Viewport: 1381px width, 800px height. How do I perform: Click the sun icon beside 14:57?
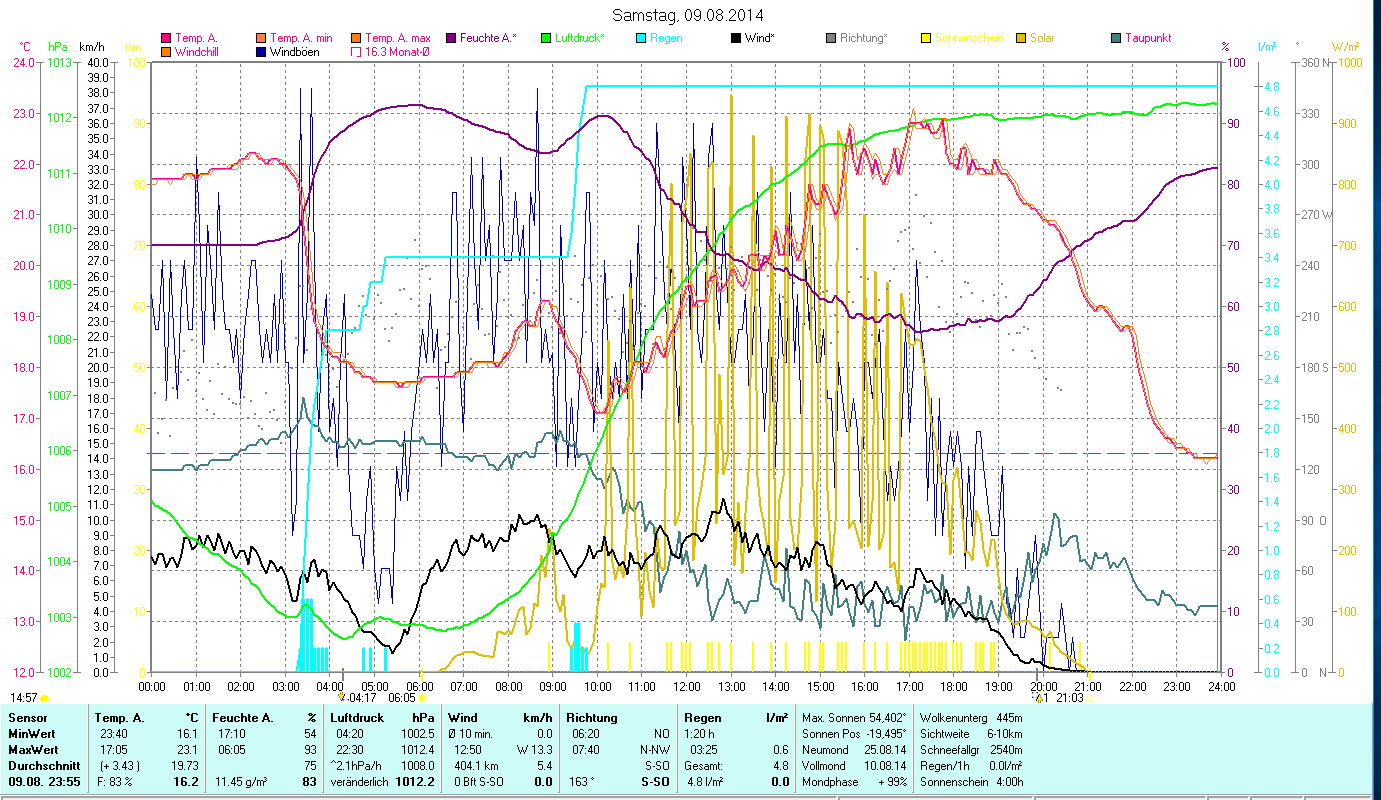click(x=44, y=698)
